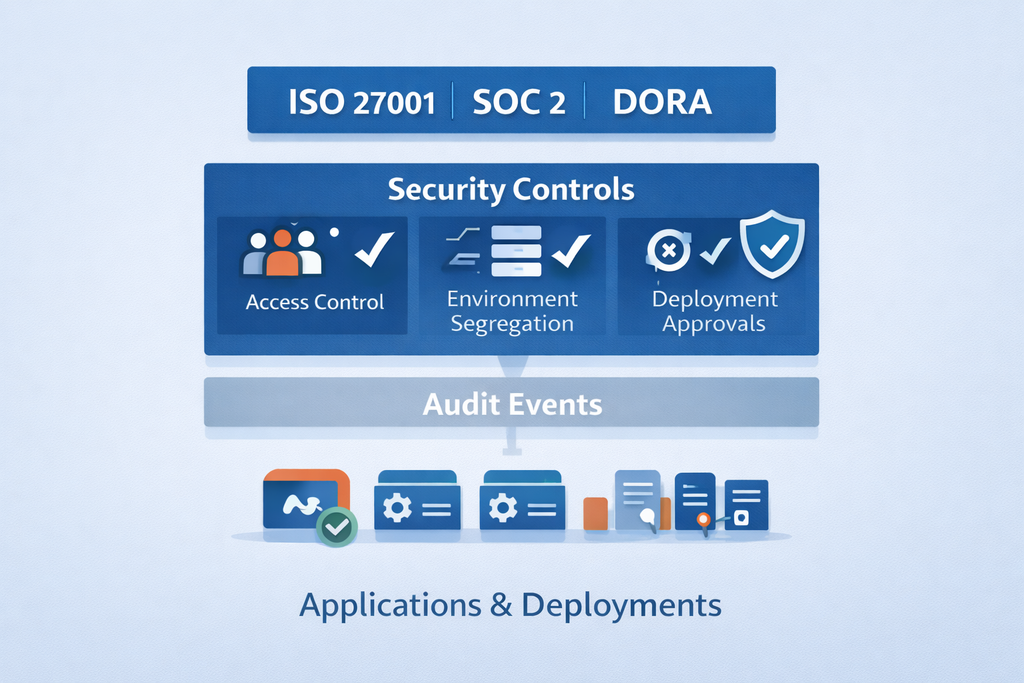Click the three-person users icon above Access Control
This screenshot has width=1024, height=683.
click(x=282, y=253)
